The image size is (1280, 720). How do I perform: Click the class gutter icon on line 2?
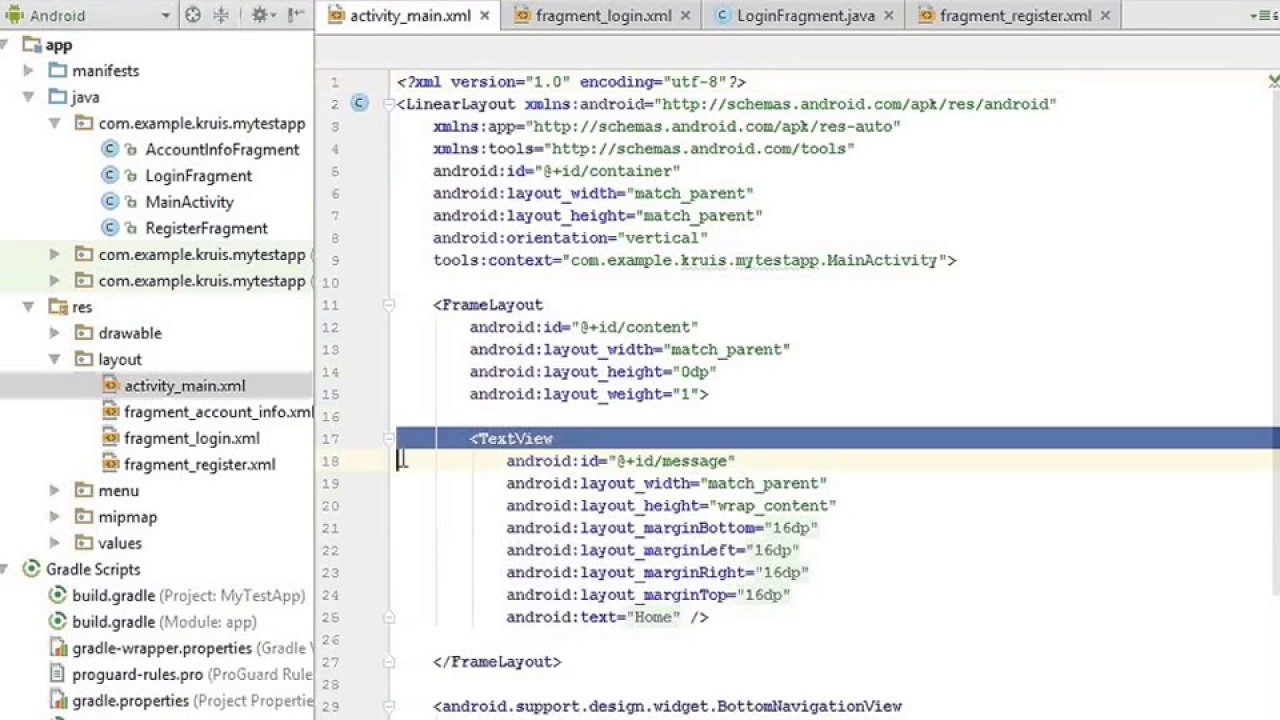pos(360,103)
